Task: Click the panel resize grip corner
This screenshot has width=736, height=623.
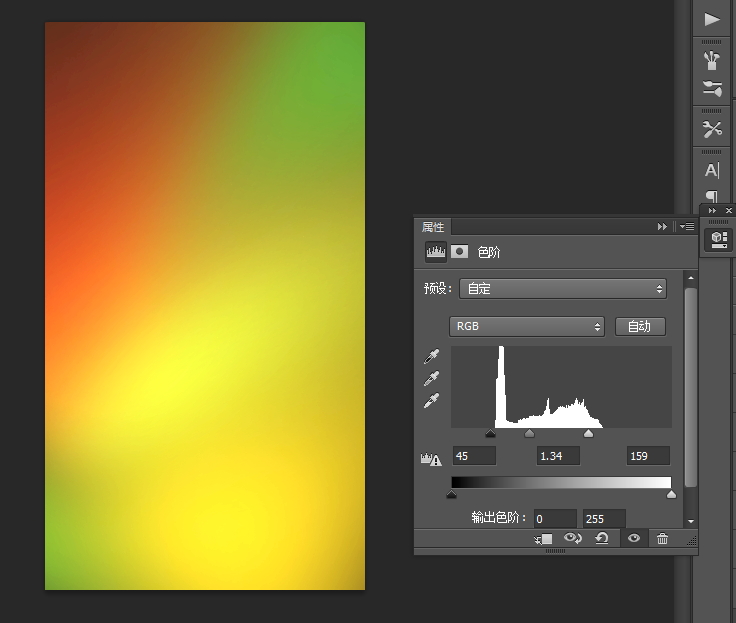Action: [x=691, y=541]
